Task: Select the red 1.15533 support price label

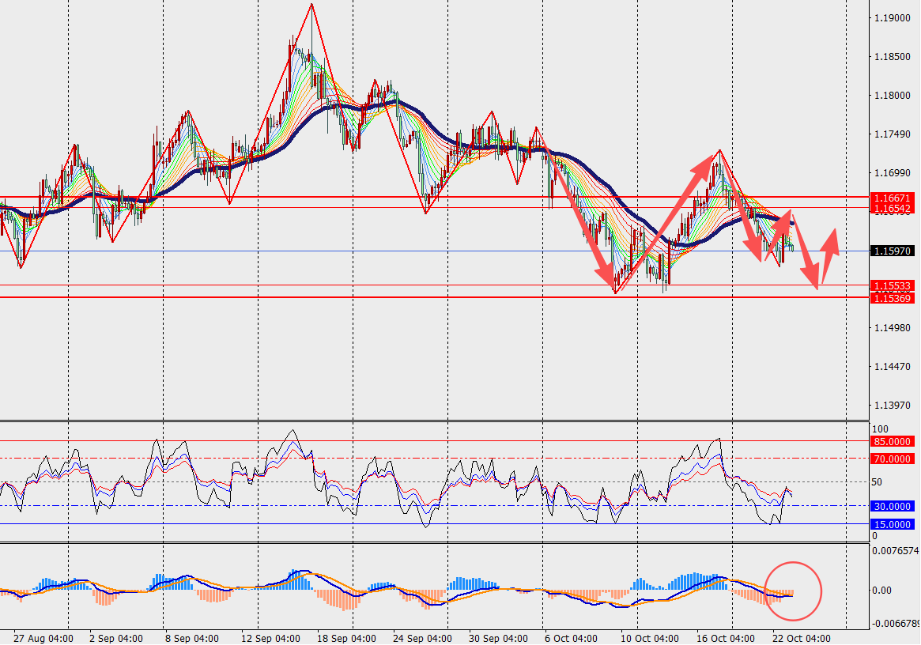Action: point(891,286)
